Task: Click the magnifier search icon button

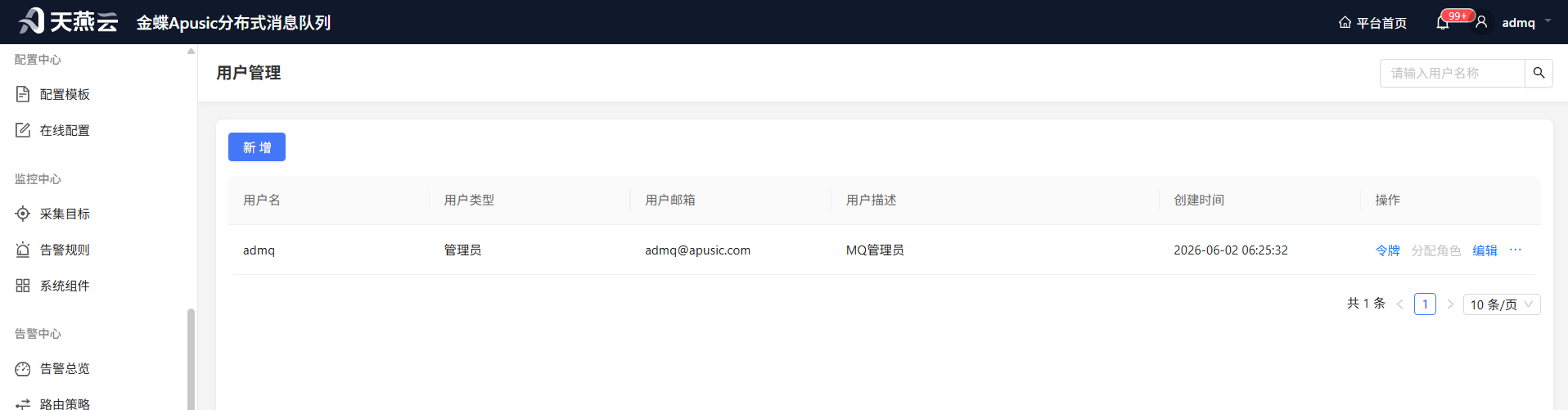Action: point(1539,73)
